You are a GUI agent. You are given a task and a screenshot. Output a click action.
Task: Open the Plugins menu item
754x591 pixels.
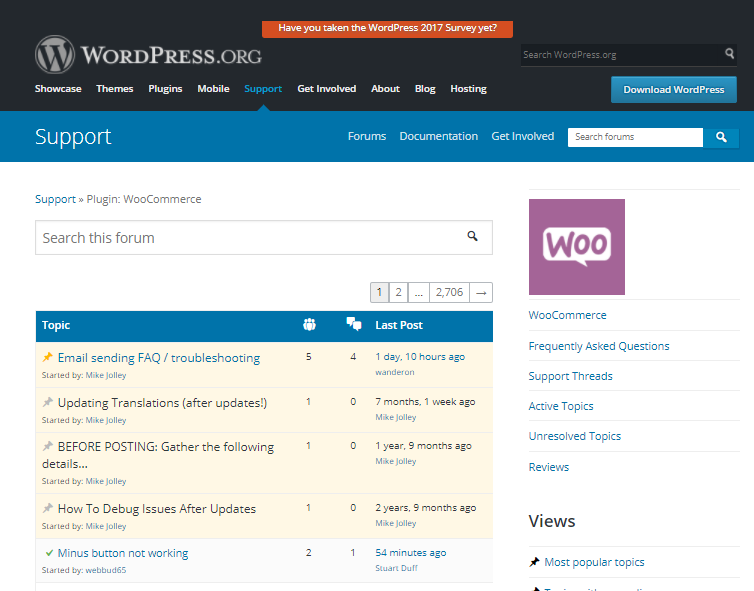(x=165, y=89)
